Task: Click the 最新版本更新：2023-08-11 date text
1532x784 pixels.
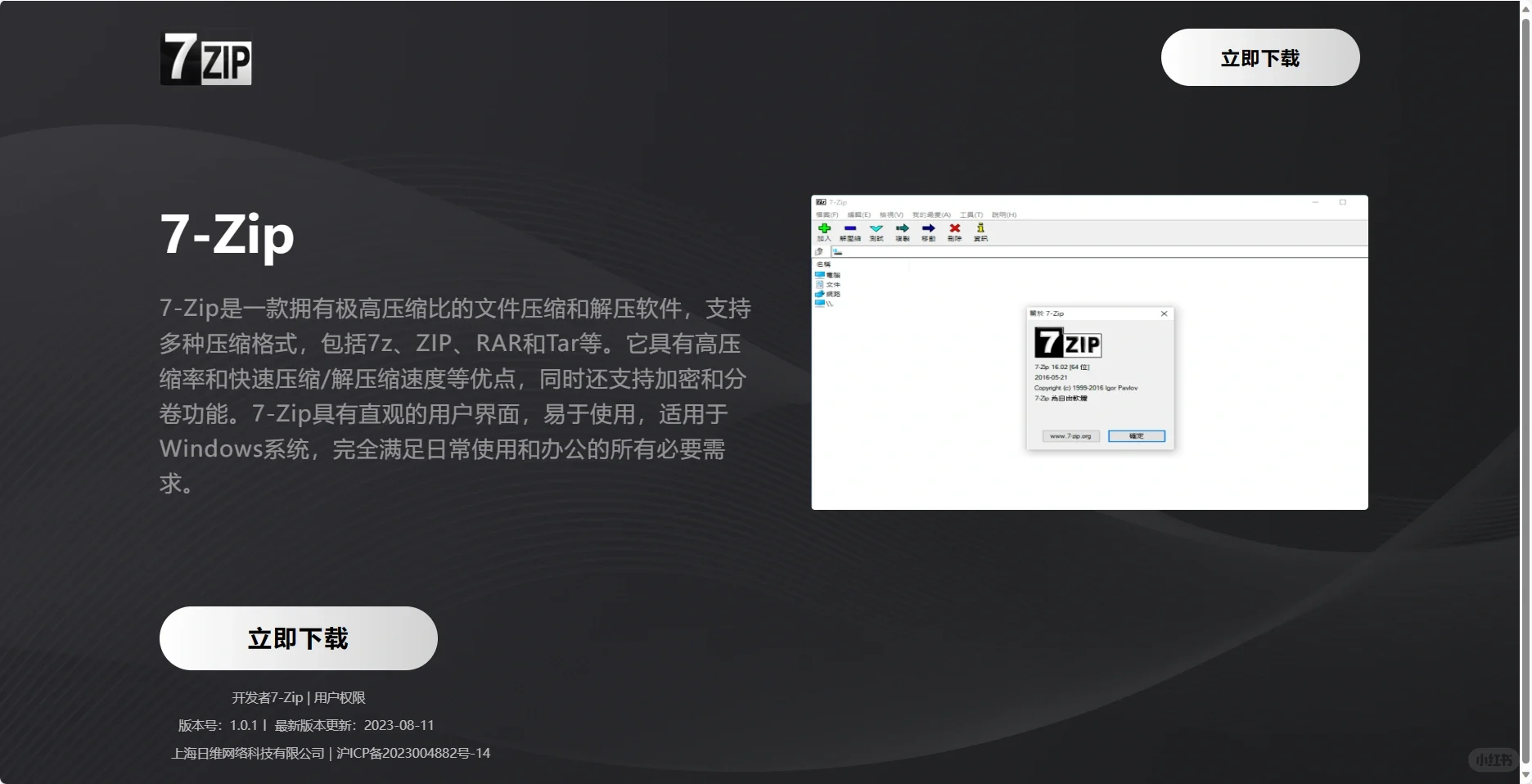Action: tap(354, 725)
